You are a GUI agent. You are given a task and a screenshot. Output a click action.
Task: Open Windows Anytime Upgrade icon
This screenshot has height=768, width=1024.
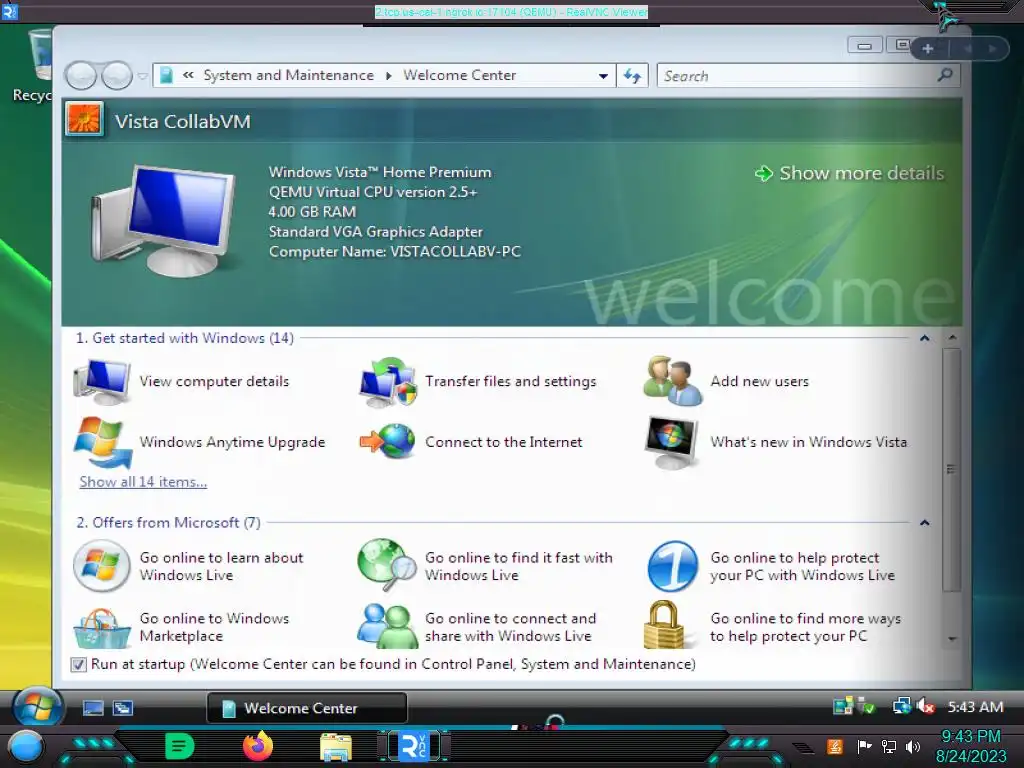coord(103,442)
